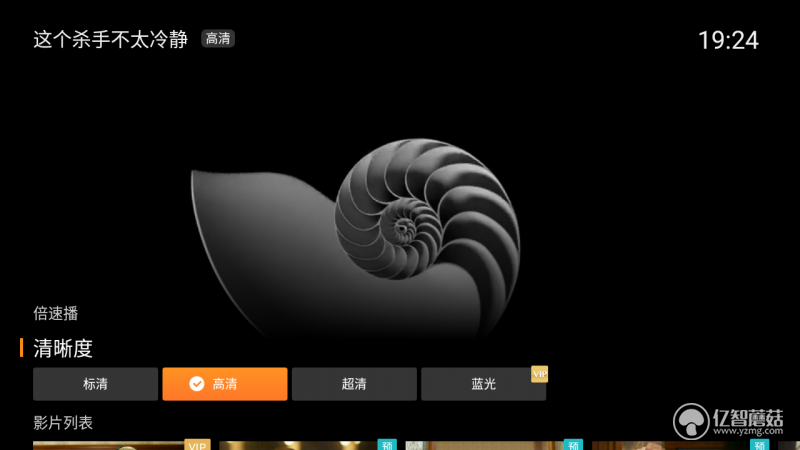Select the 清晰度 clarity section heading

coord(63,348)
